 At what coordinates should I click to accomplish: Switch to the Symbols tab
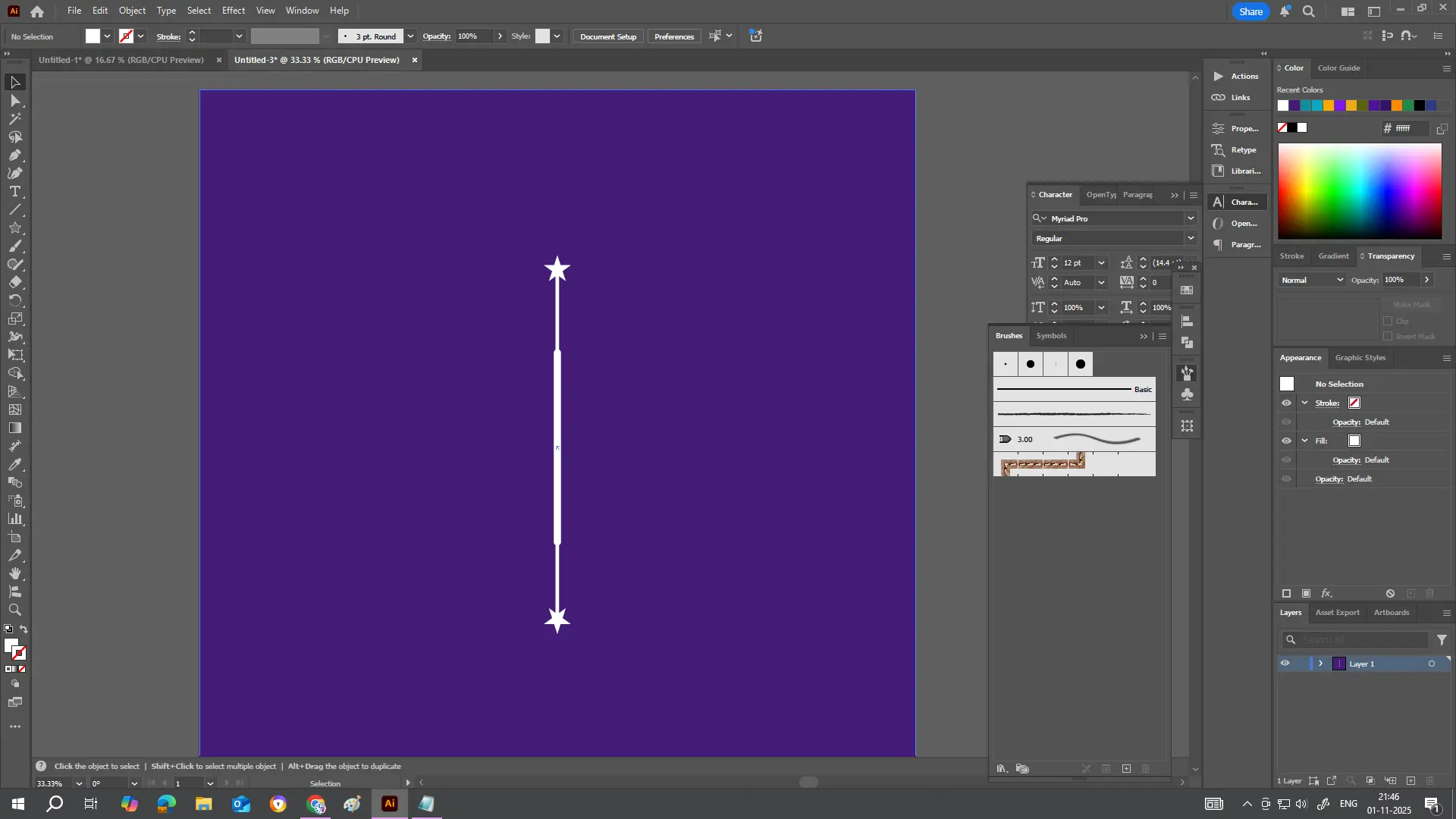point(1051,335)
